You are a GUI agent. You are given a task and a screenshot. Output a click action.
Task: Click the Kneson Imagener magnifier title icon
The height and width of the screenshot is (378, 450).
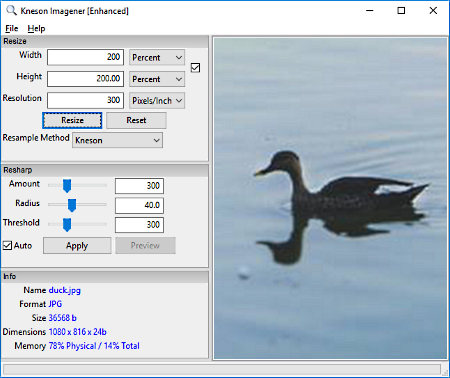point(11,10)
